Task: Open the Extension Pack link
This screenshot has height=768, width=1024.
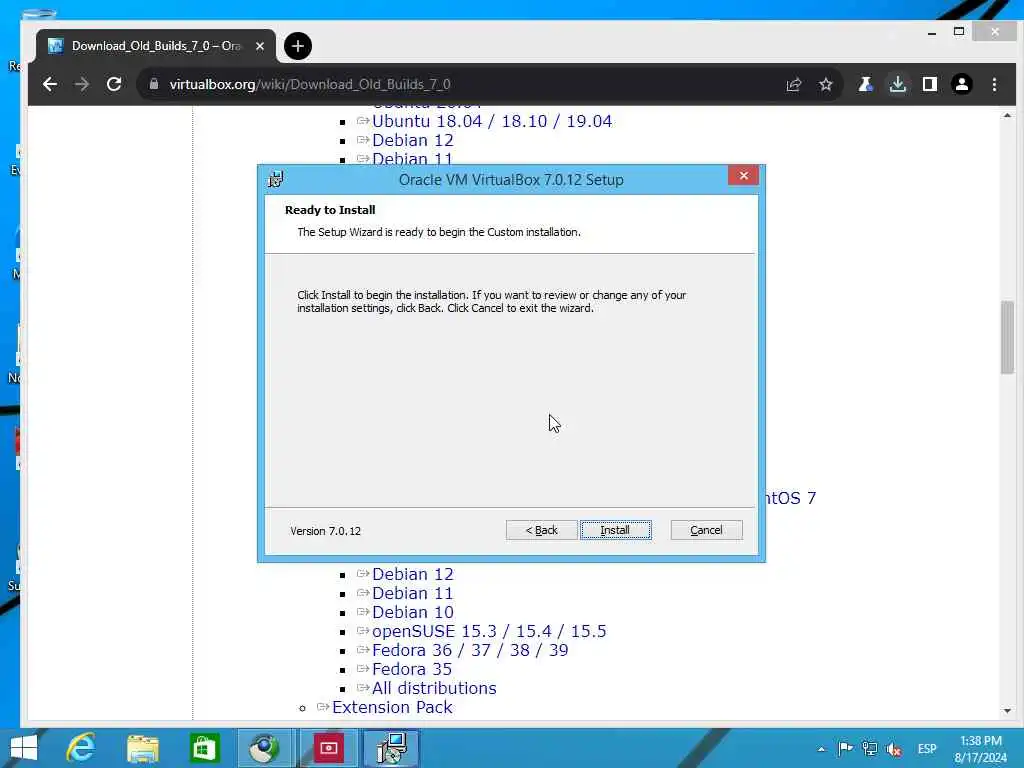Action: pos(392,707)
